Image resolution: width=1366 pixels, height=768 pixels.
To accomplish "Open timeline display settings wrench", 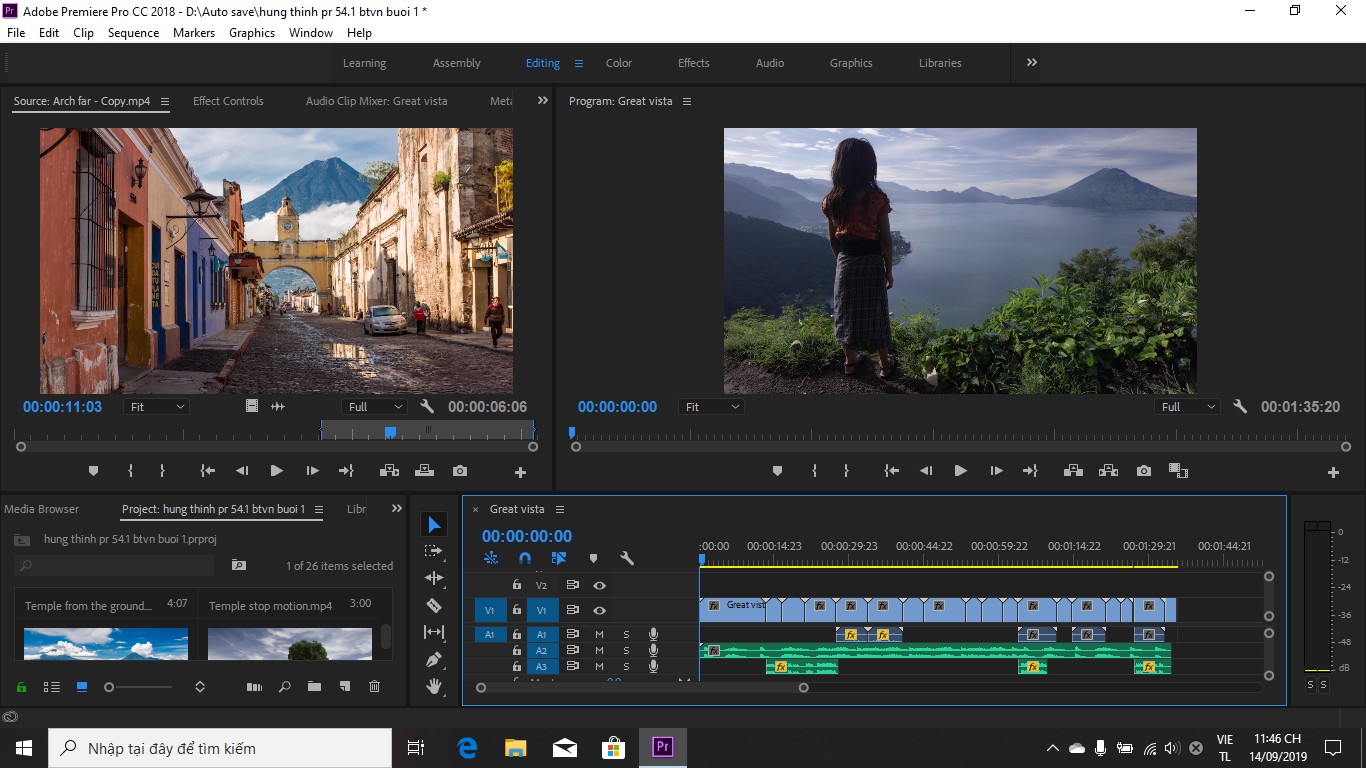I will click(627, 558).
